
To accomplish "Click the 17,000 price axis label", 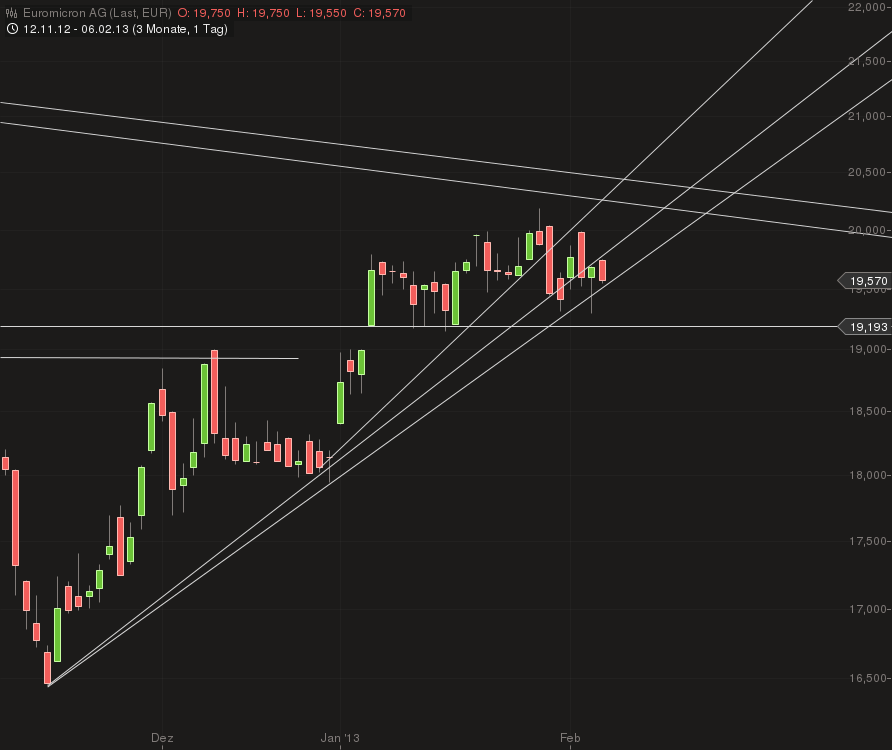I will [868, 609].
